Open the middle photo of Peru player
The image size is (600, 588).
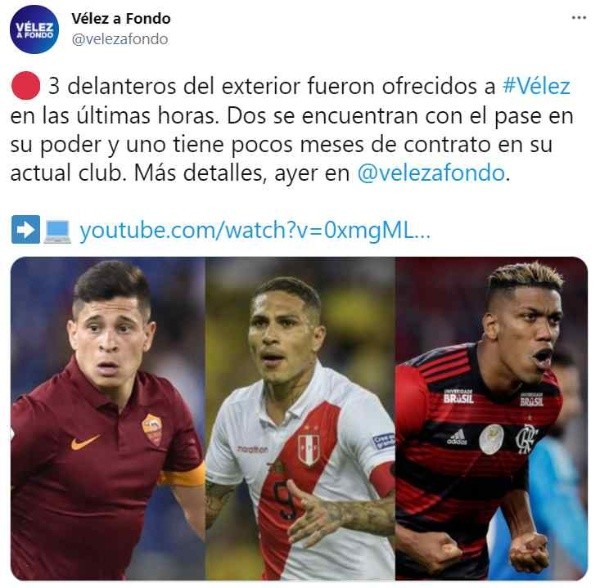(x=300, y=419)
